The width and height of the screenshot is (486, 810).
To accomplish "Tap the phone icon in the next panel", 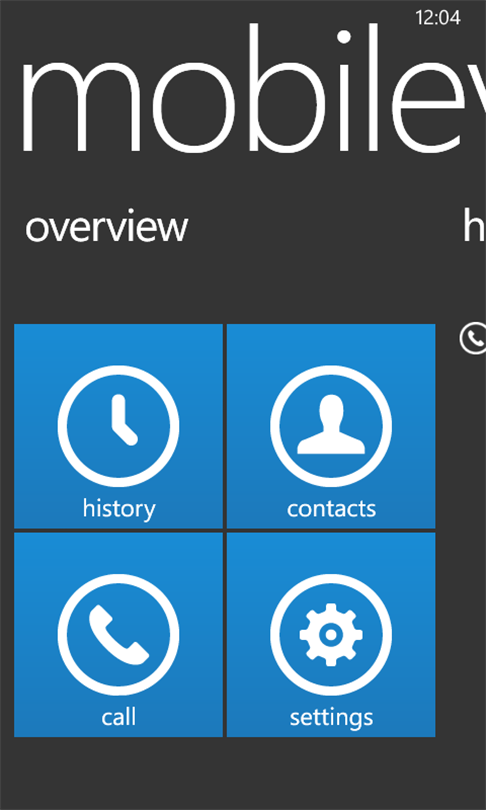I will click(x=473, y=338).
